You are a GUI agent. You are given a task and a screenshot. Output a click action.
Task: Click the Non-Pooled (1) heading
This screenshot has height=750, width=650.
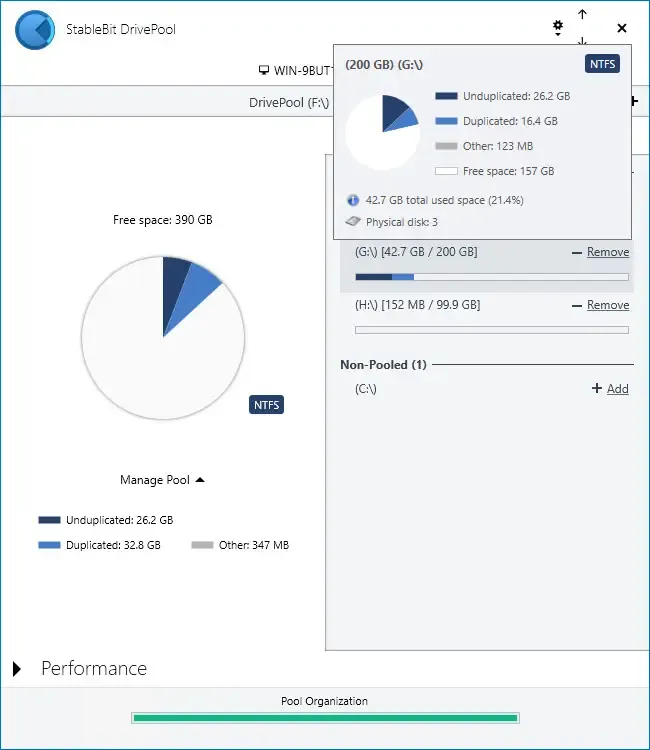point(383,364)
